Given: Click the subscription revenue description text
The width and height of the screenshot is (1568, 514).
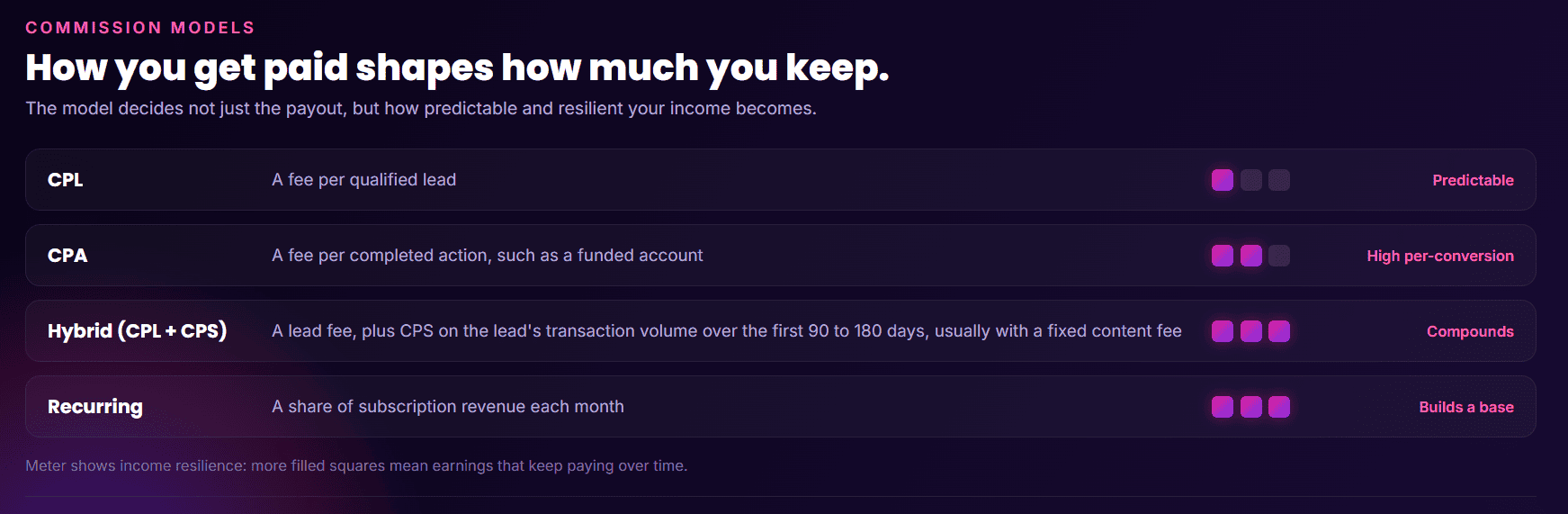Looking at the screenshot, I should pyautogui.click(x=448, y=407).
